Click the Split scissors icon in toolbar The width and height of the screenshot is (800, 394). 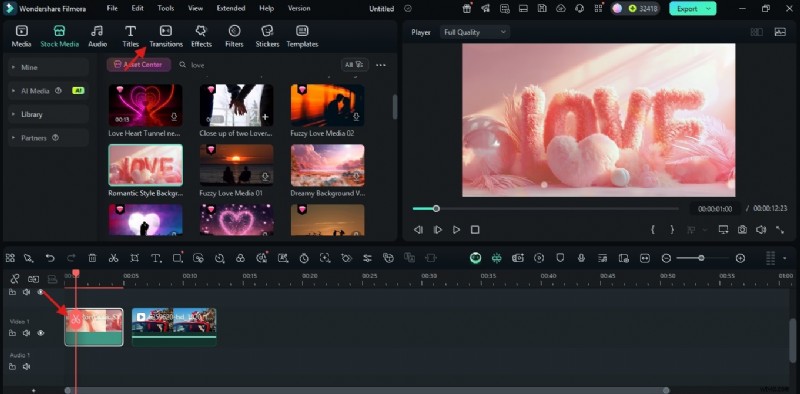[x=113, y=258]
